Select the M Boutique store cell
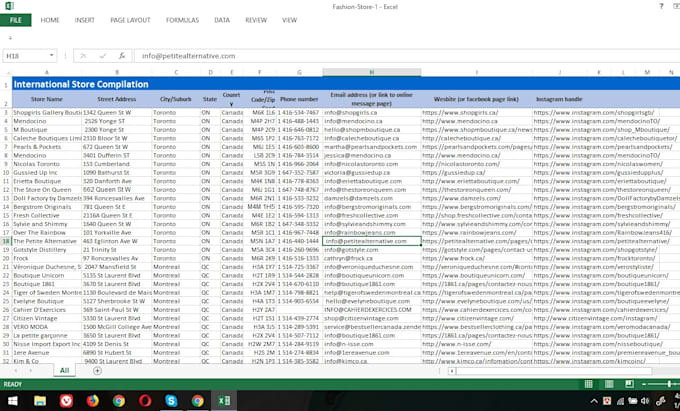Viewport: 680px width, 411px height. 47,130
